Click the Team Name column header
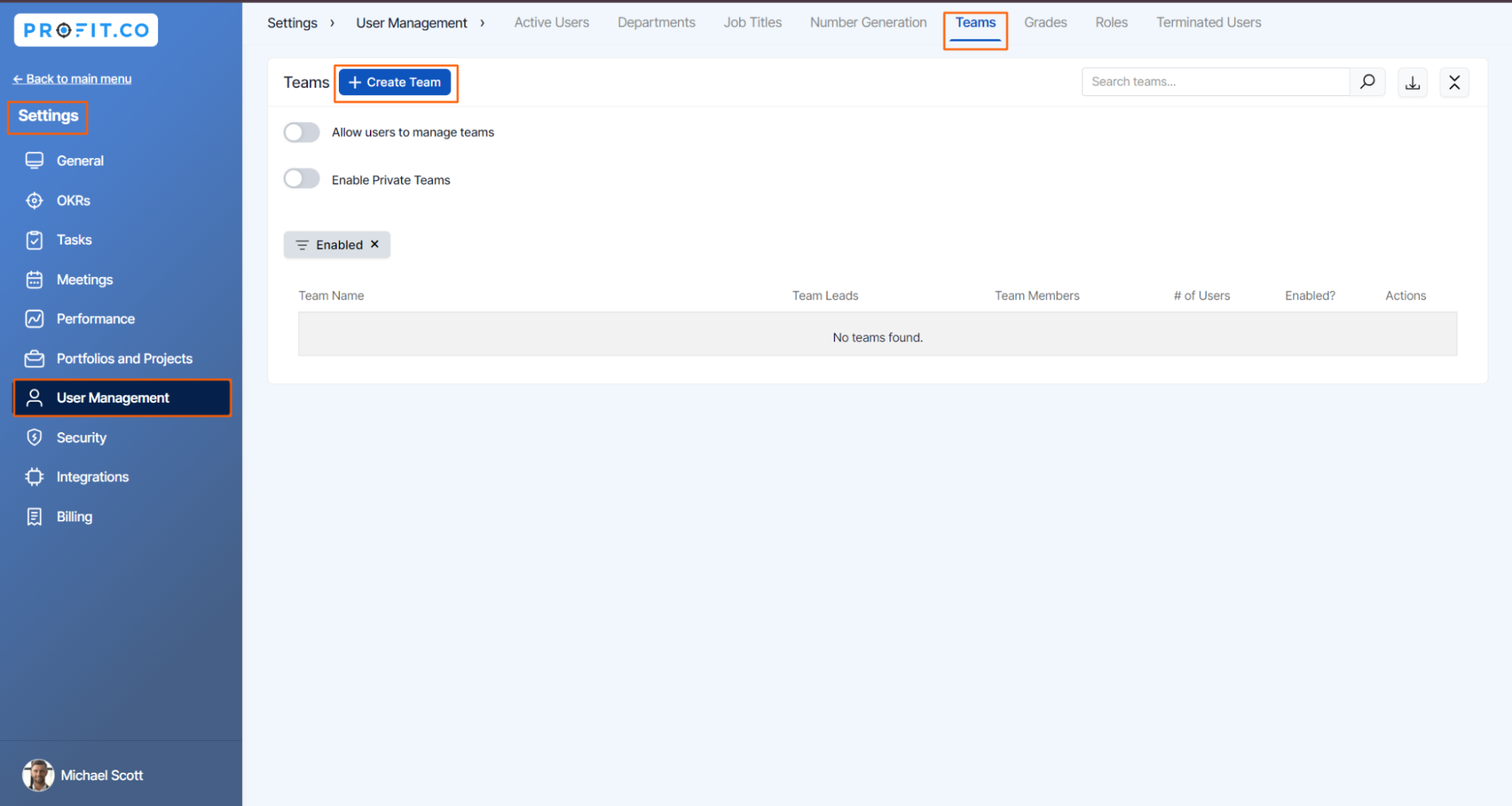 click(x=331, y=296)
